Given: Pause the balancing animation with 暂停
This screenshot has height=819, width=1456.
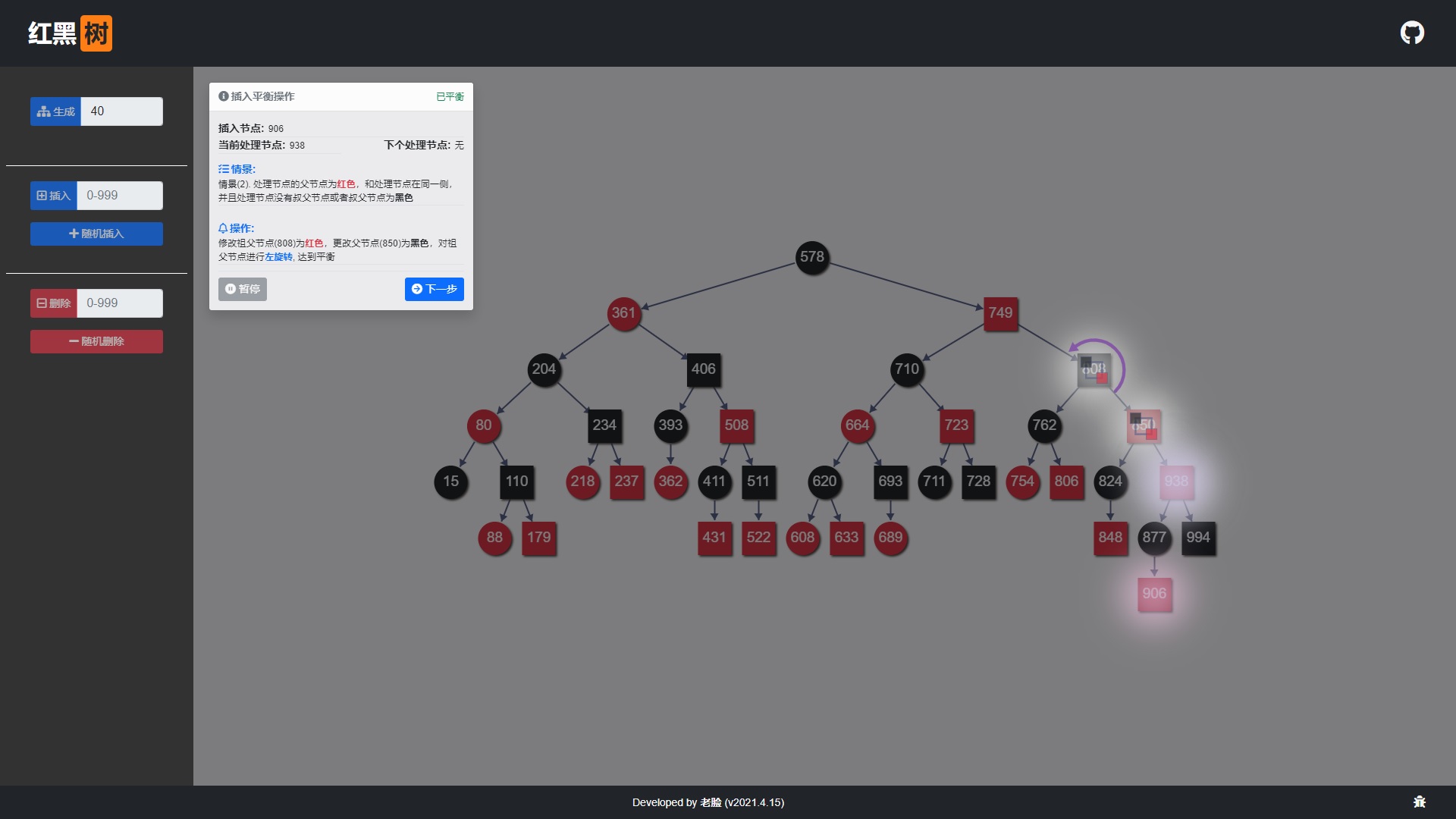Looking at the screenshot, I should coord(243,289).
